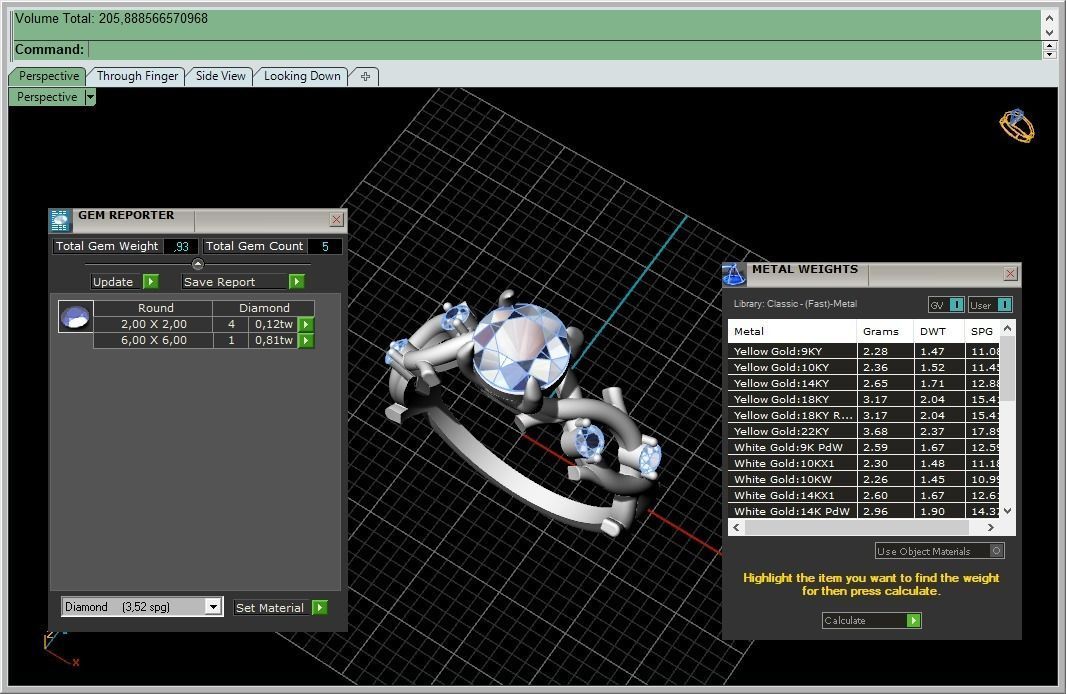Image resolution: width=1066 pixels, height=694 pixels.
Task: Select the Yellow Gold:9KY row
Action: click(x=863, y=351)
